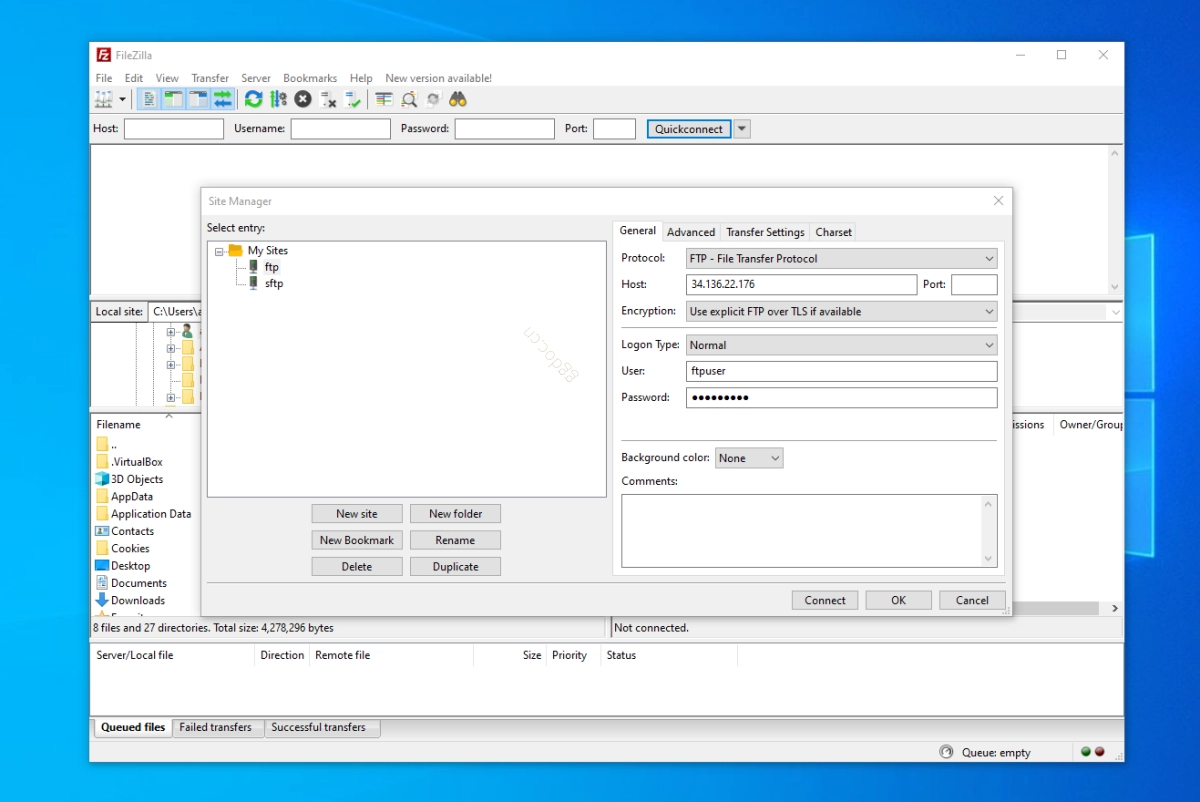
Task: Focus the User field containing ftpuser
Action: click(842, 371)
